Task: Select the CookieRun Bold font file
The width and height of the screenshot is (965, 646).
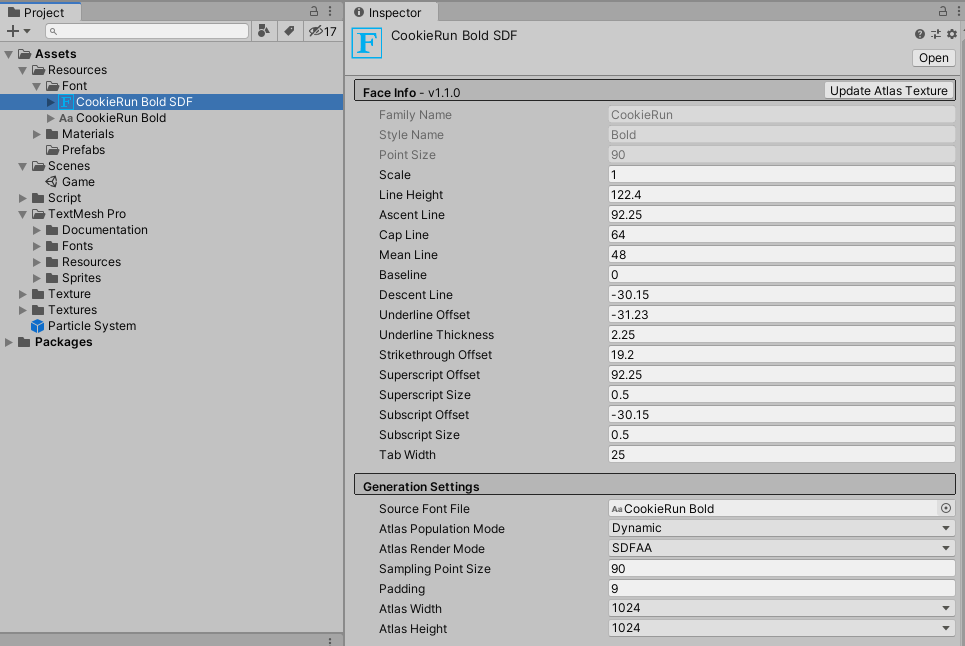Action: coord(121,118)
